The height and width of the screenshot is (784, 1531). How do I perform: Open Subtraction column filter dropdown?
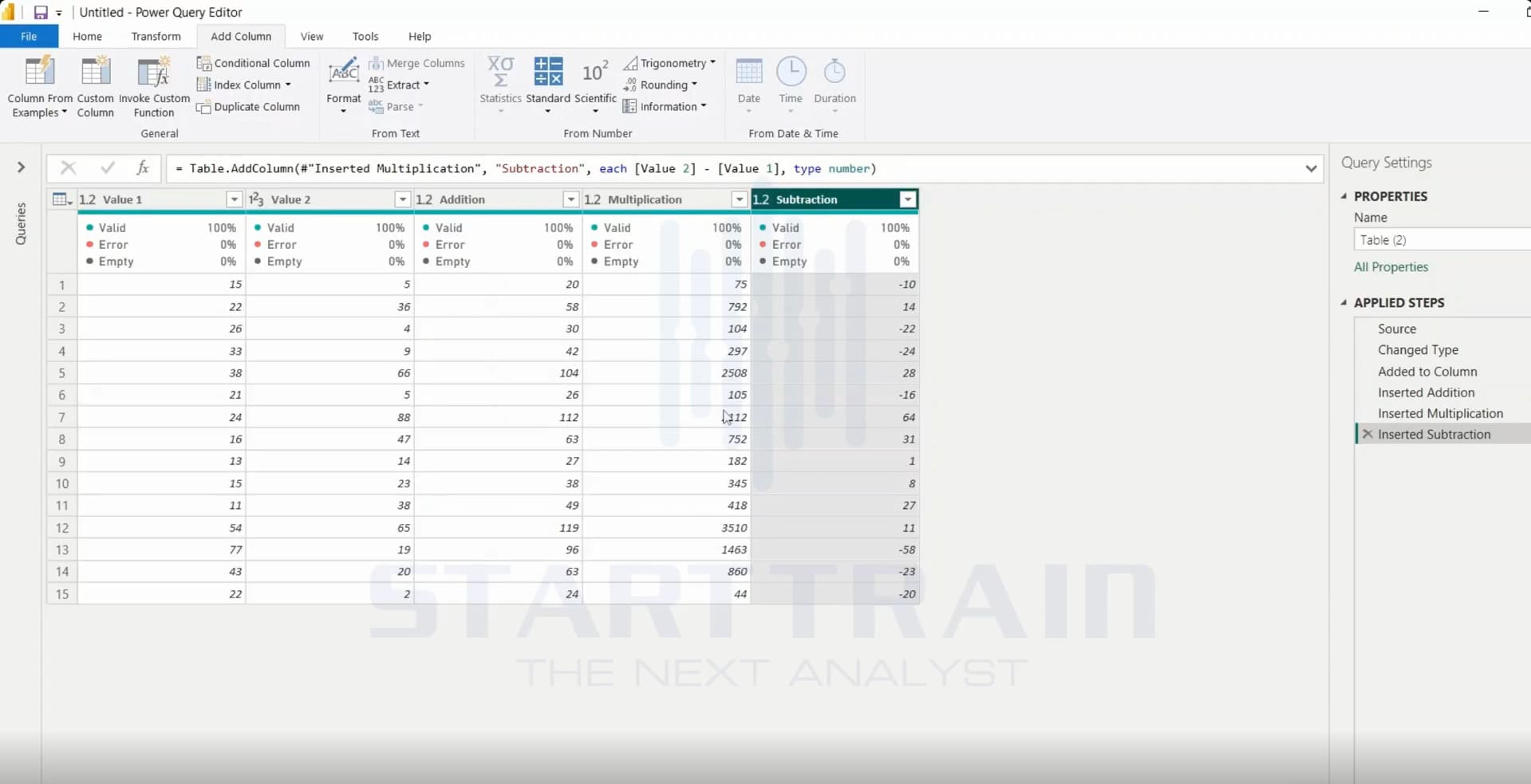click(908, 199)
